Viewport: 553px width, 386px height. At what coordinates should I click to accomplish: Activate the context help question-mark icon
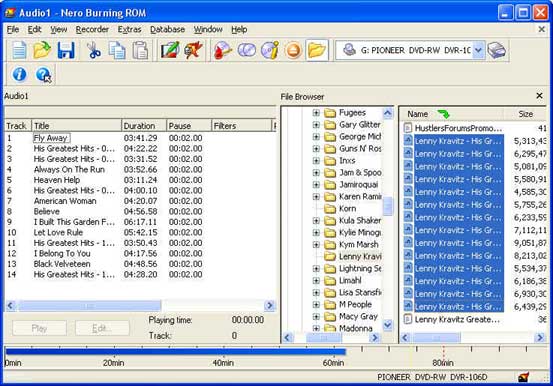[x=43, y=74]
